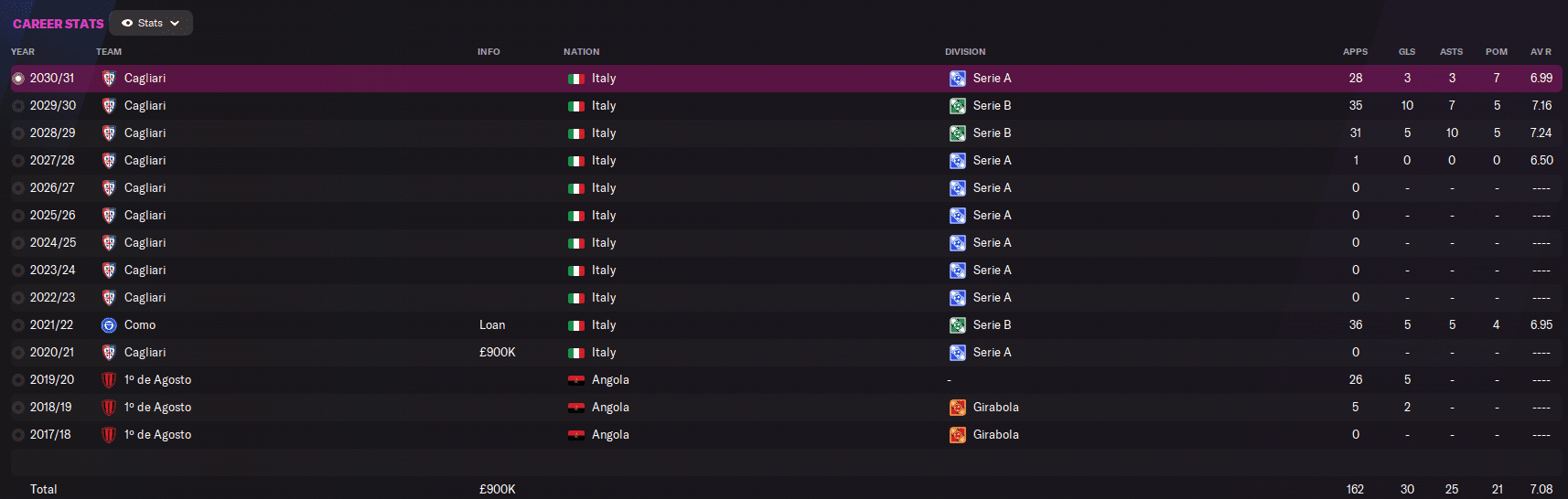Select the 2030/31 season radio button
The width and height of the screenshot is (1568, 499).
pyautogui.click(x=18, y=79)
